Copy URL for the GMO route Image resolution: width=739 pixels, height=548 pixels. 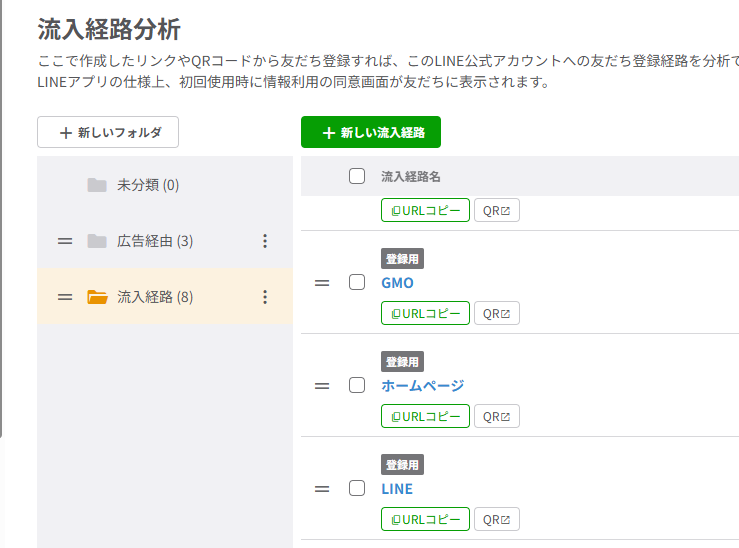426,313
